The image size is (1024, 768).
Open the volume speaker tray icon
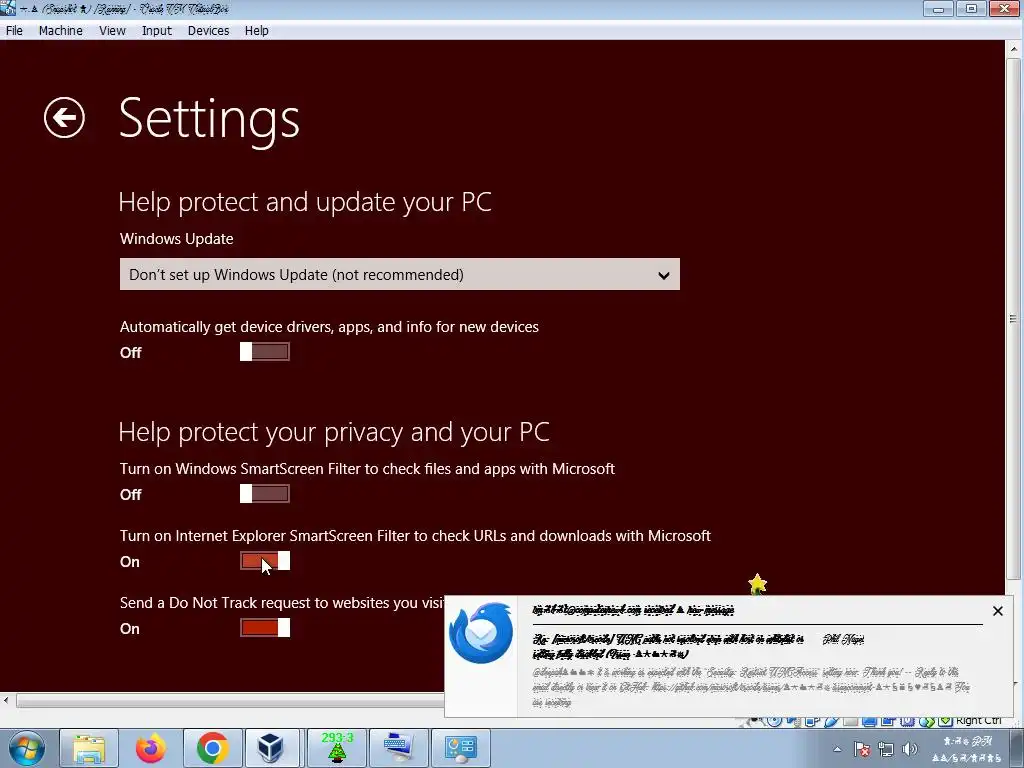point(910,749)
